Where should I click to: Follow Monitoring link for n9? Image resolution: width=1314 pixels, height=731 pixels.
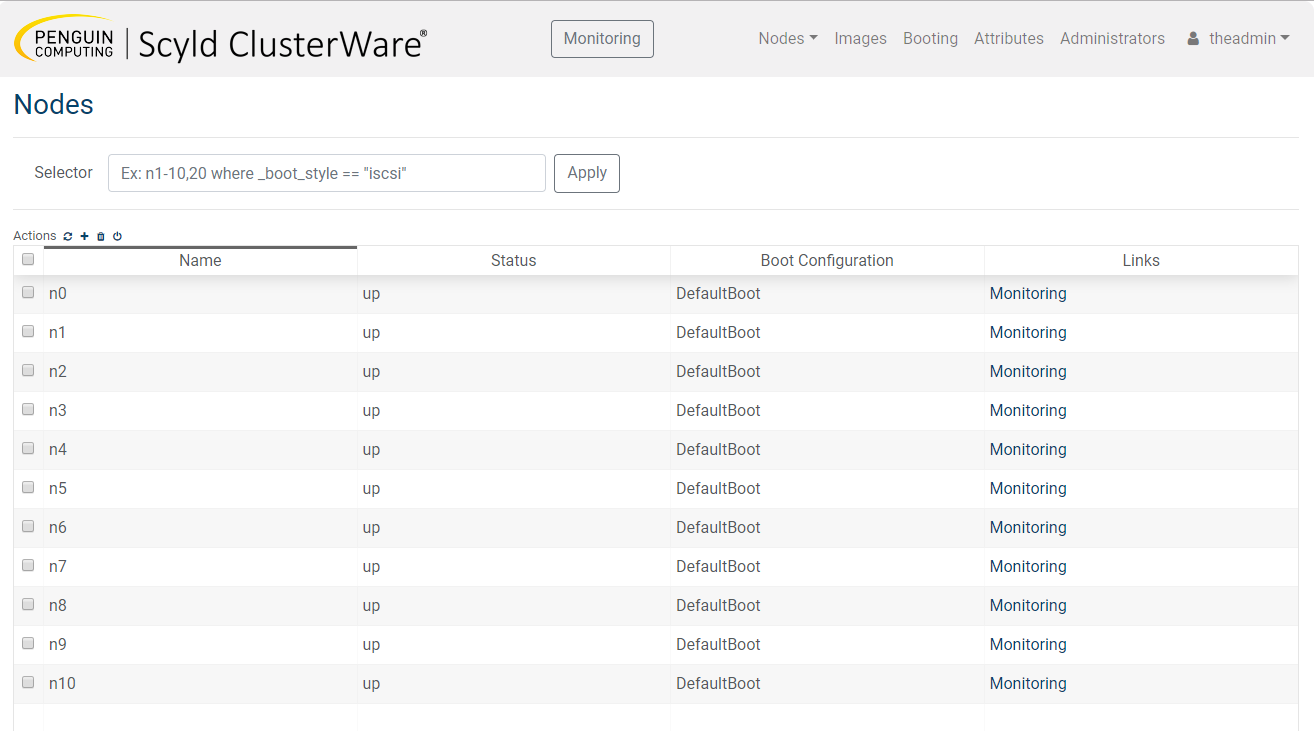[1028, 645]
